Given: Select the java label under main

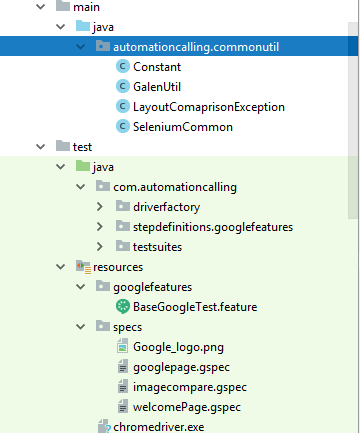Looking at the screenshot, I should coord(103,27).
